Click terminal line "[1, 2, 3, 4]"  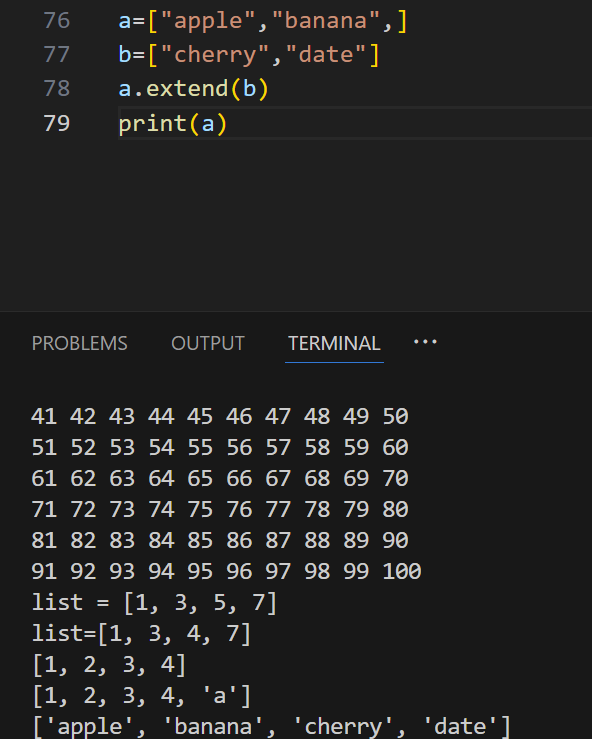coord(109,665)
